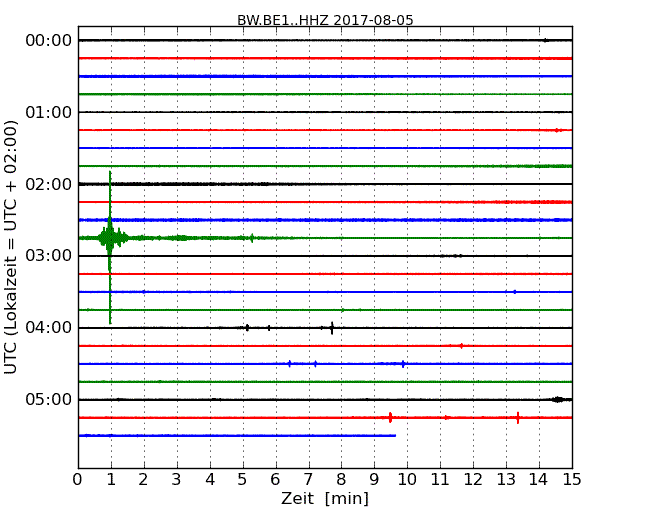Click the x-axis tick label '4'
The height and width of the screenshot is (520, 650).
click(210, 480)
